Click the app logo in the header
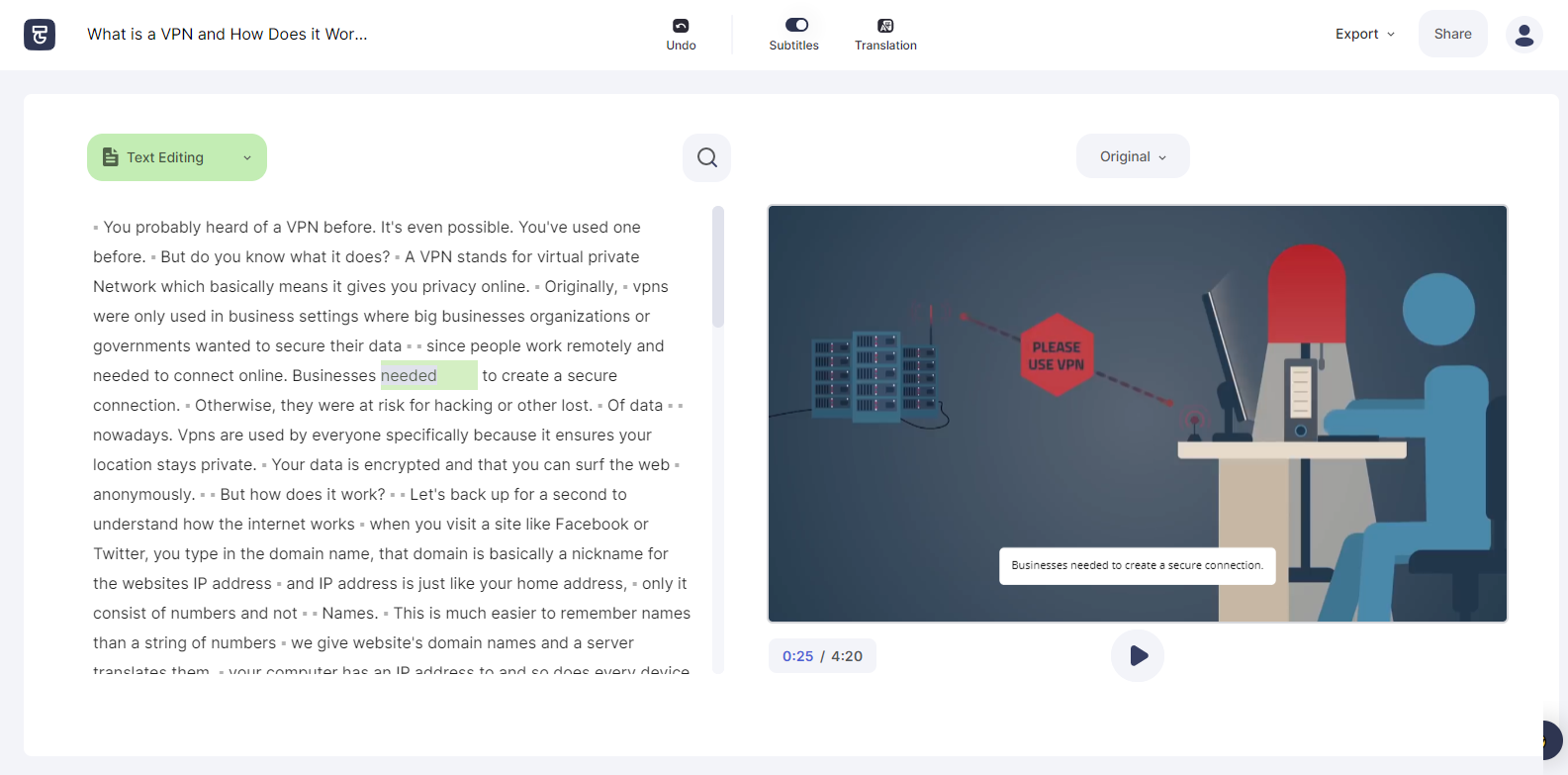 coord(40,35)
